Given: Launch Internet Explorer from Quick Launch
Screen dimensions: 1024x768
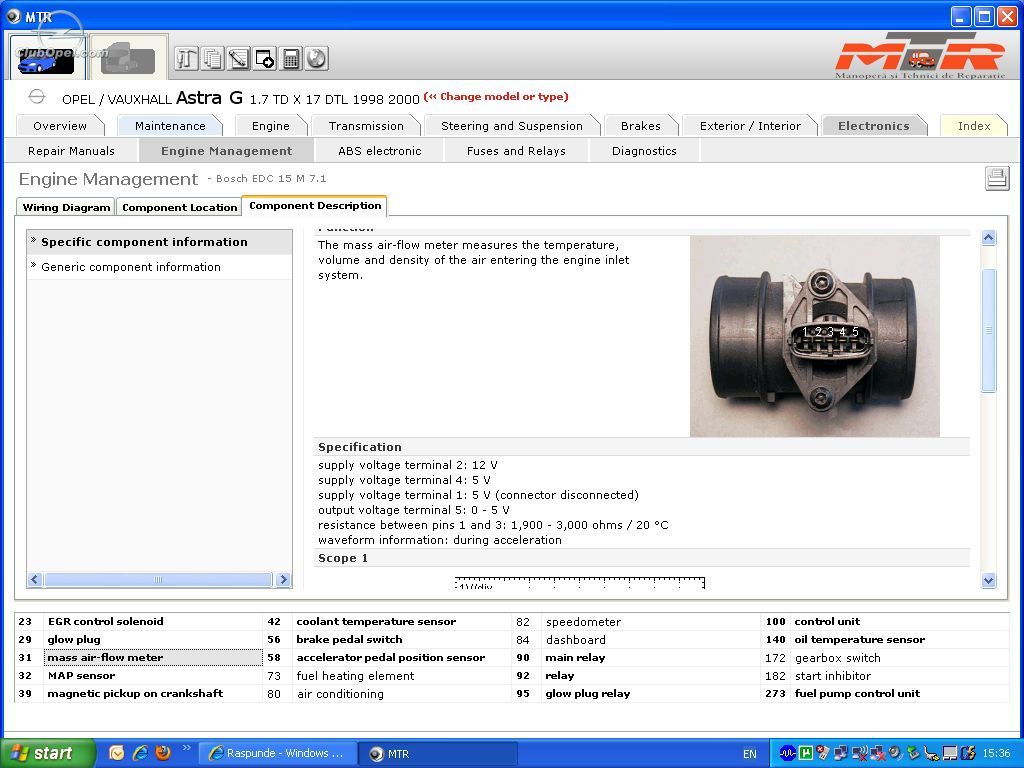Looking at the screenshot, I should 140,753.
